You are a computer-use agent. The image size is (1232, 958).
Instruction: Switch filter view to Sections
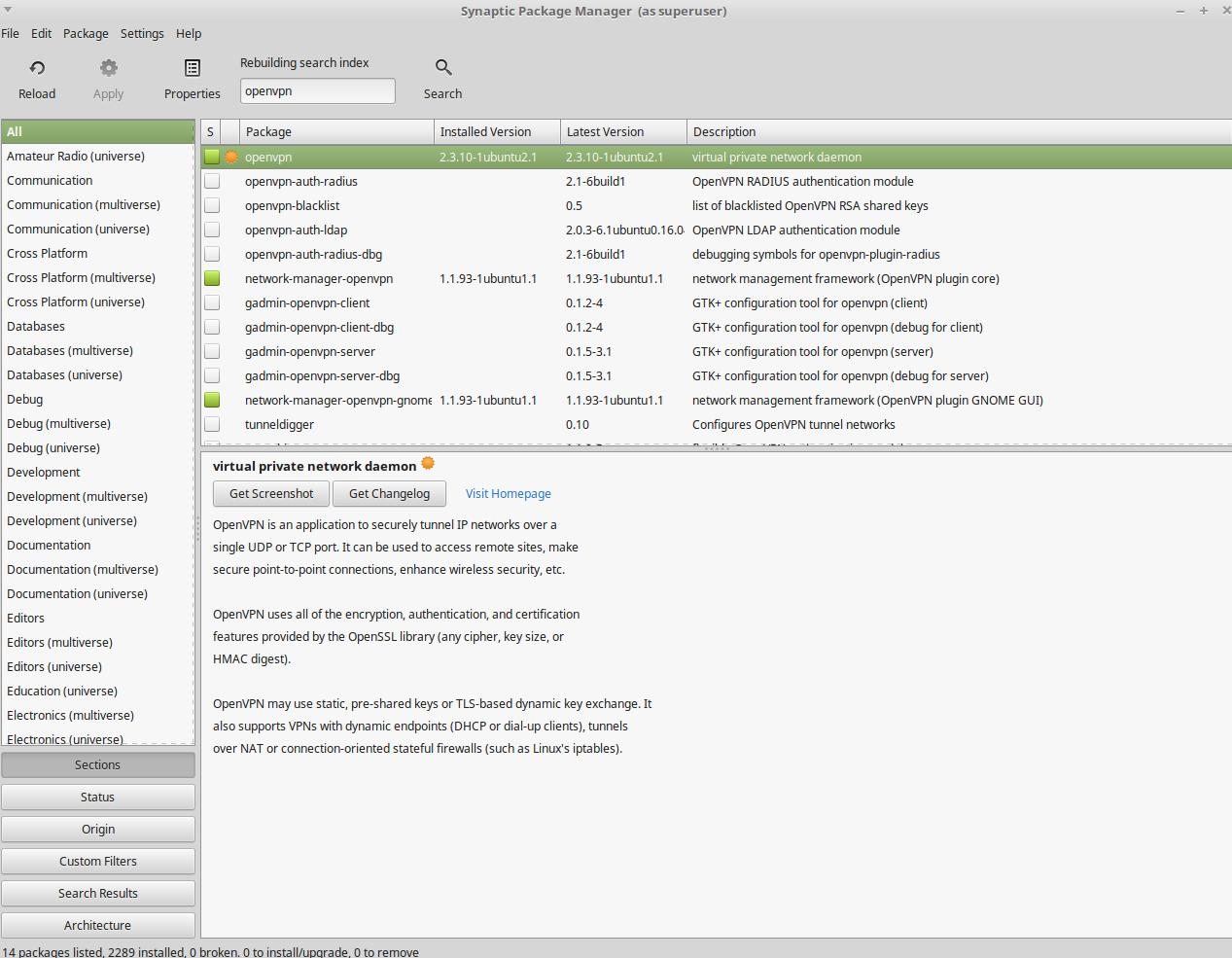(98, 765)
